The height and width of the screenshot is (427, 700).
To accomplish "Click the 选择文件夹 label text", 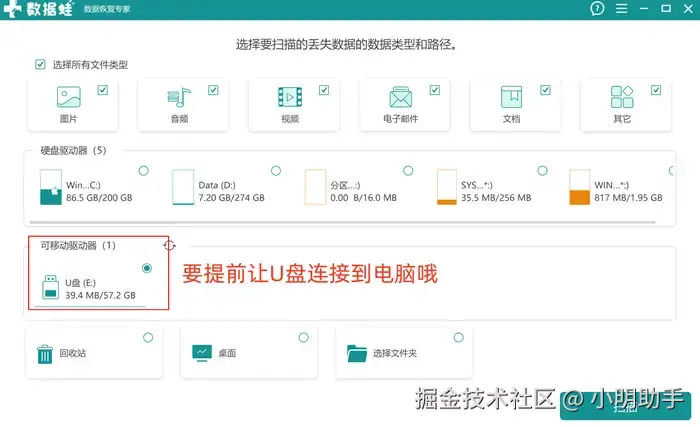I will point(395,353).
